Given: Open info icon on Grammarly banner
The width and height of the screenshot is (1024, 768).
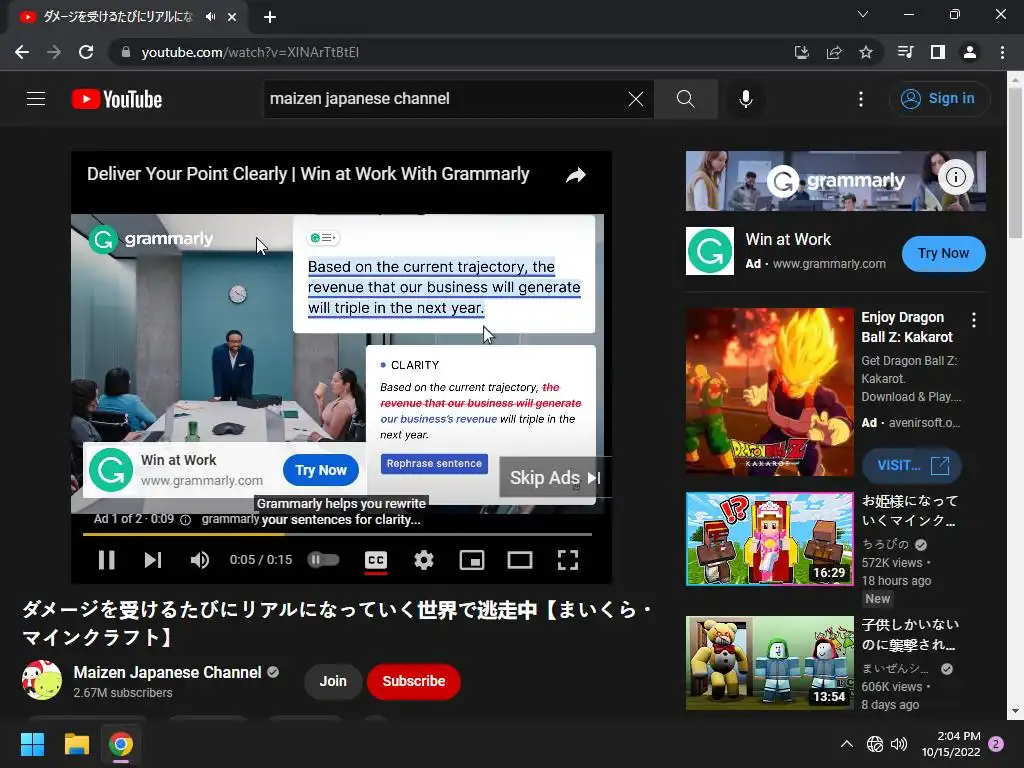Looking at the screenshot, I should point(955,177).
